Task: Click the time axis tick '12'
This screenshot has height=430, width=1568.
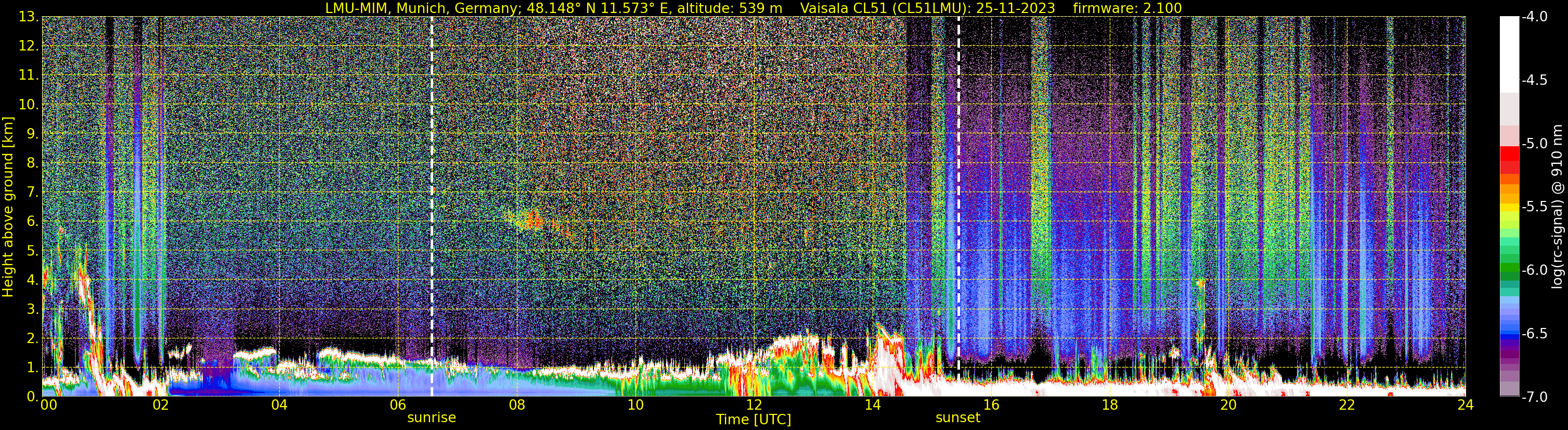Action: 754,405
